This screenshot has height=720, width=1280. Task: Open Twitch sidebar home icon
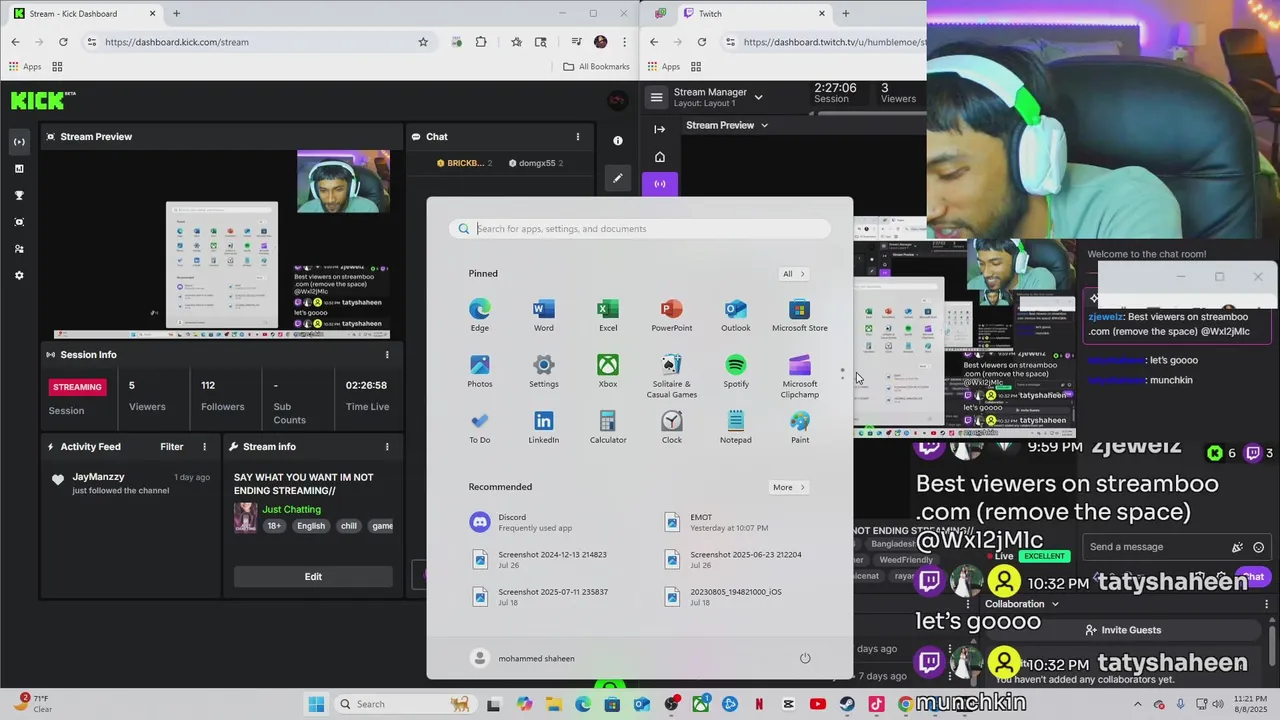[659, 157]
